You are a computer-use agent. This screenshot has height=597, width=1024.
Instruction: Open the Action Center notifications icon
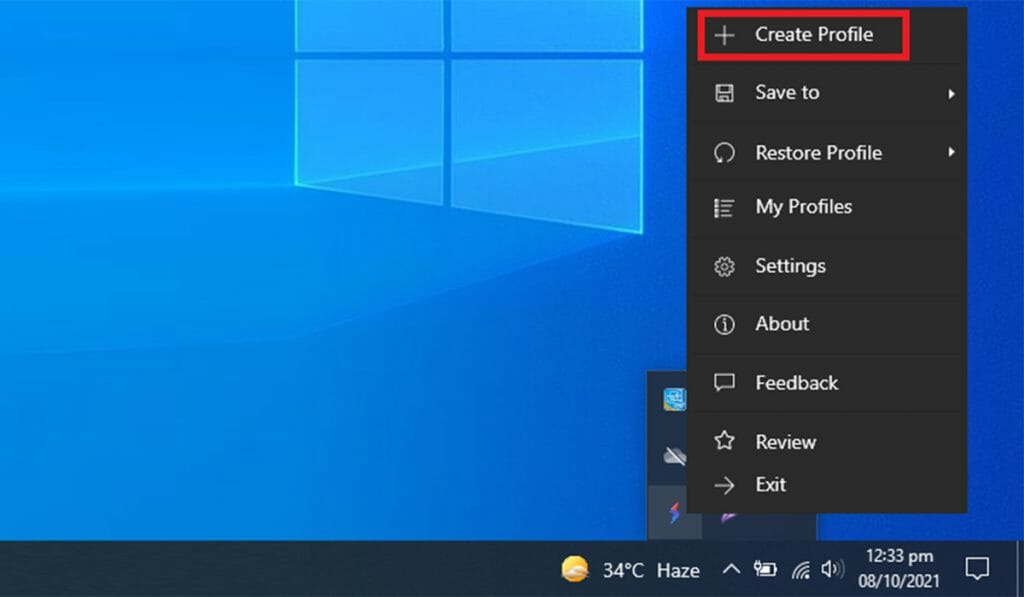pyautogui.click(x=976, y=569)
